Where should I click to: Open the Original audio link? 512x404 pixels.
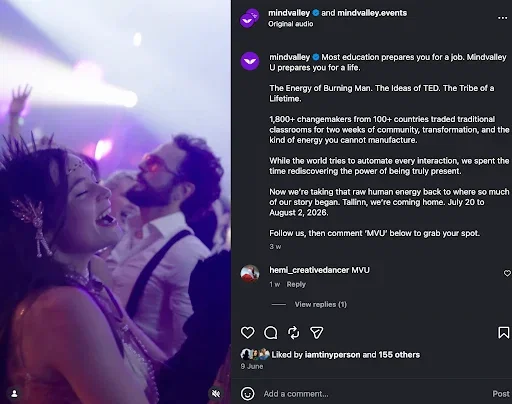290,24
